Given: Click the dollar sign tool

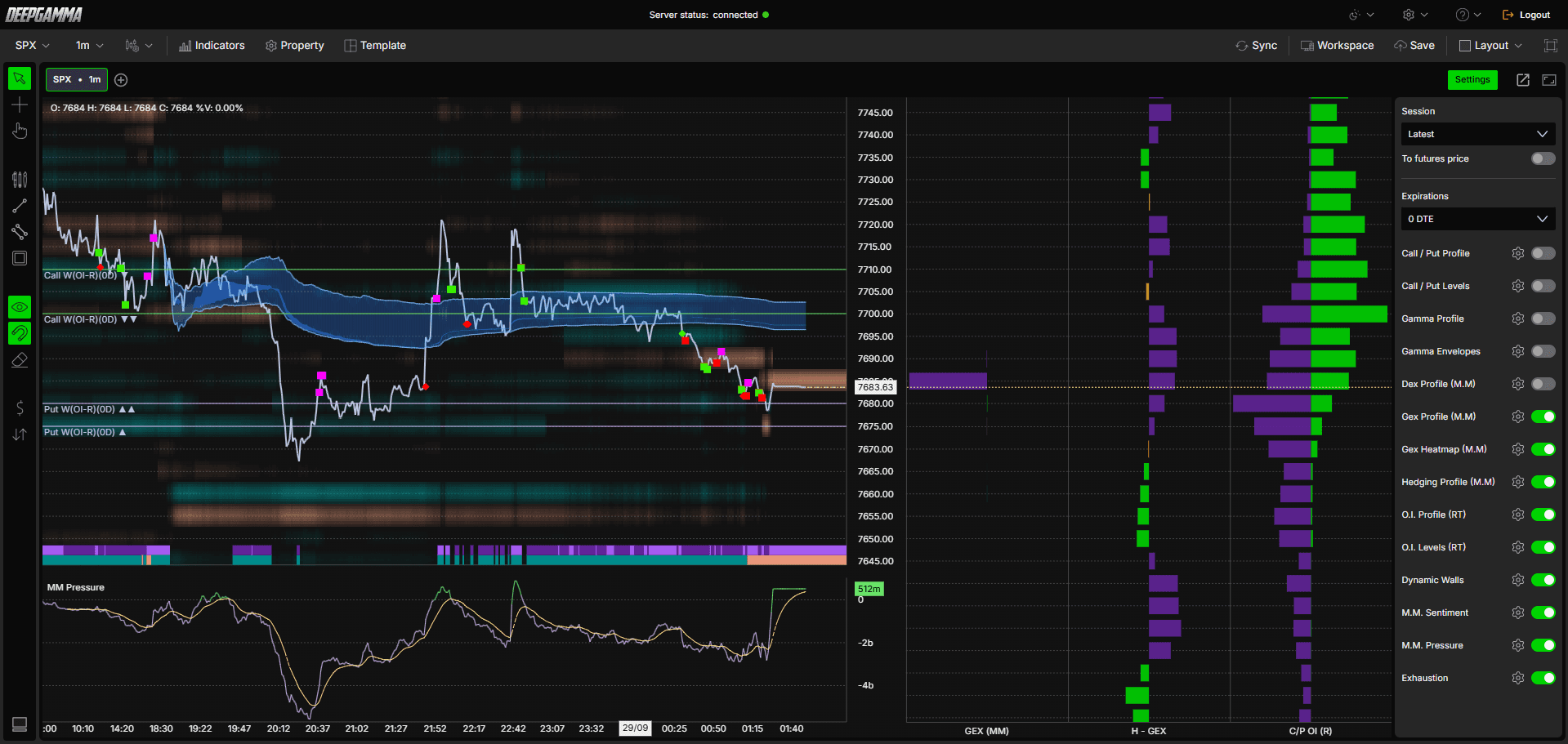Looking at the screenshot, I should [20, 408].
